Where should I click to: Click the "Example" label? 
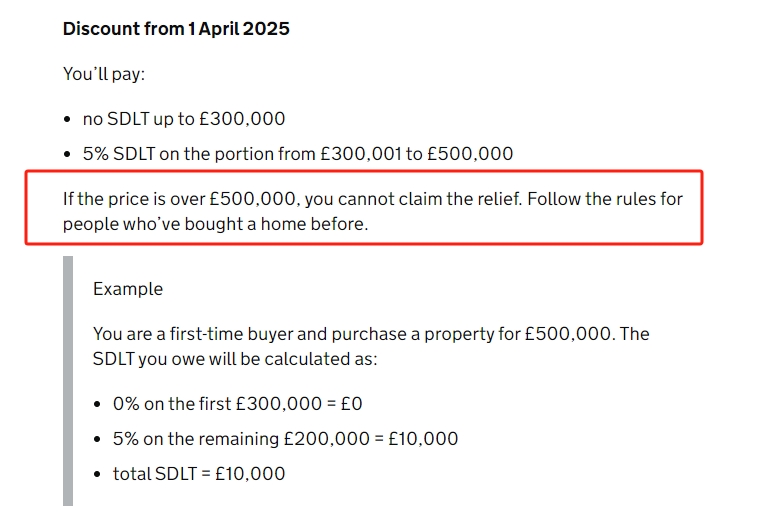coord(128,289)
